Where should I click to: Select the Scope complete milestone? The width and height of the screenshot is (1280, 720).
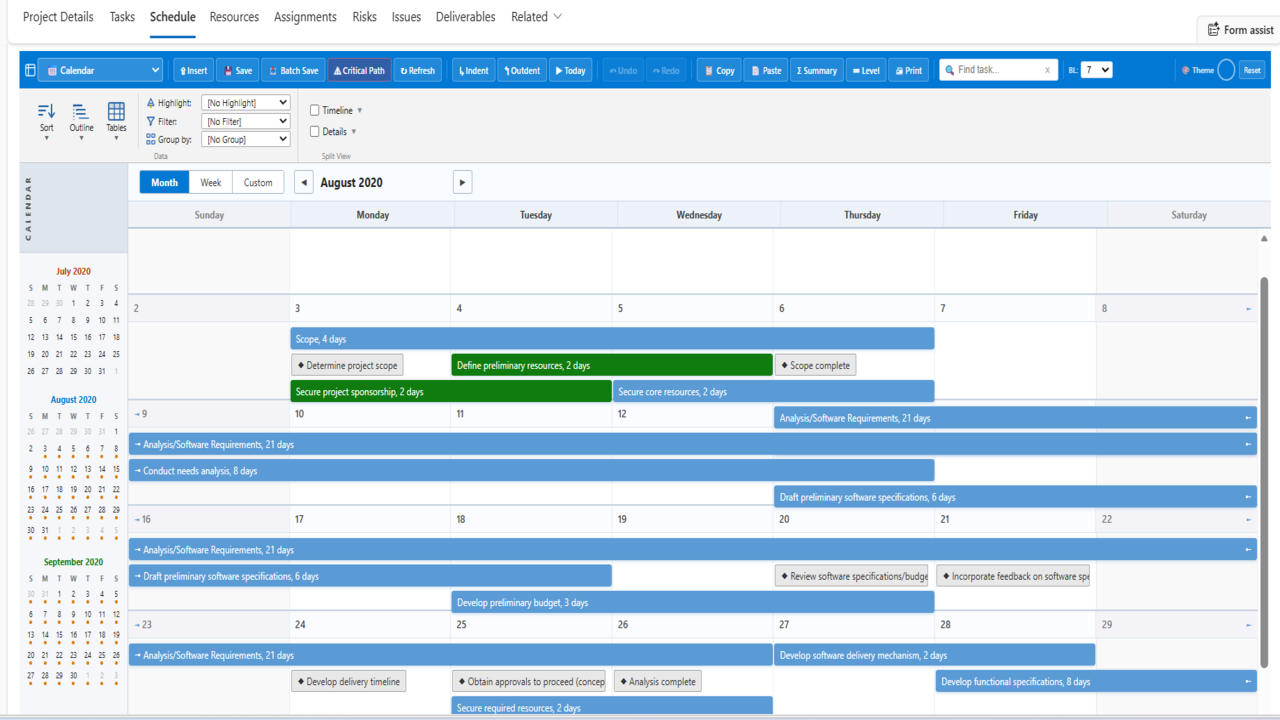815,366
